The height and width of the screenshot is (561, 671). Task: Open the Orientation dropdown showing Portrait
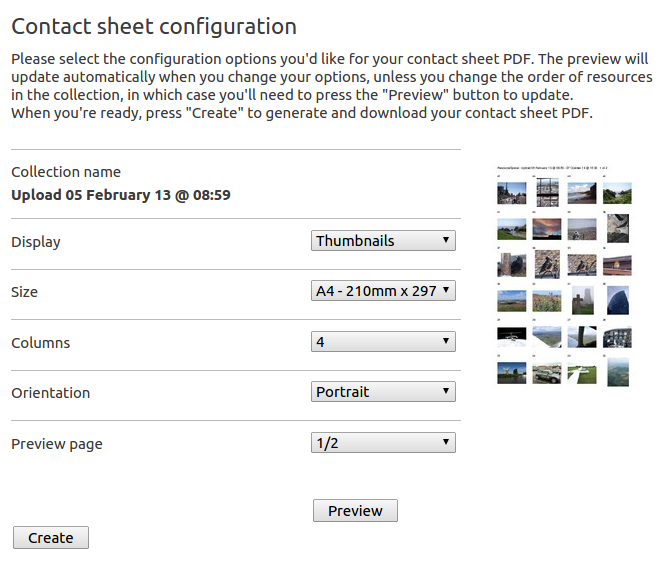point(383,392)
